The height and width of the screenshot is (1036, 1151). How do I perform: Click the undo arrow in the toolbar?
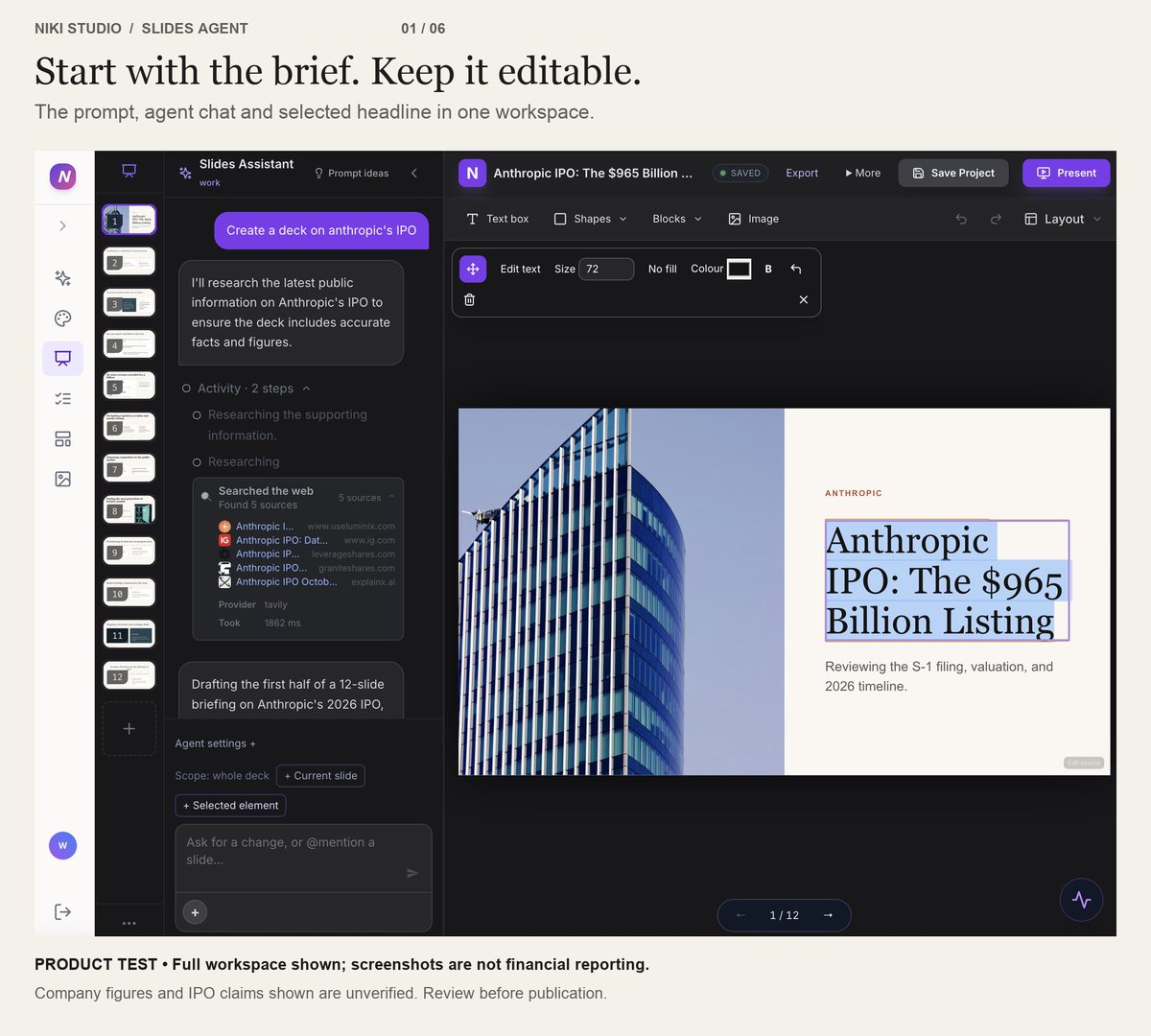pos(961,219)
